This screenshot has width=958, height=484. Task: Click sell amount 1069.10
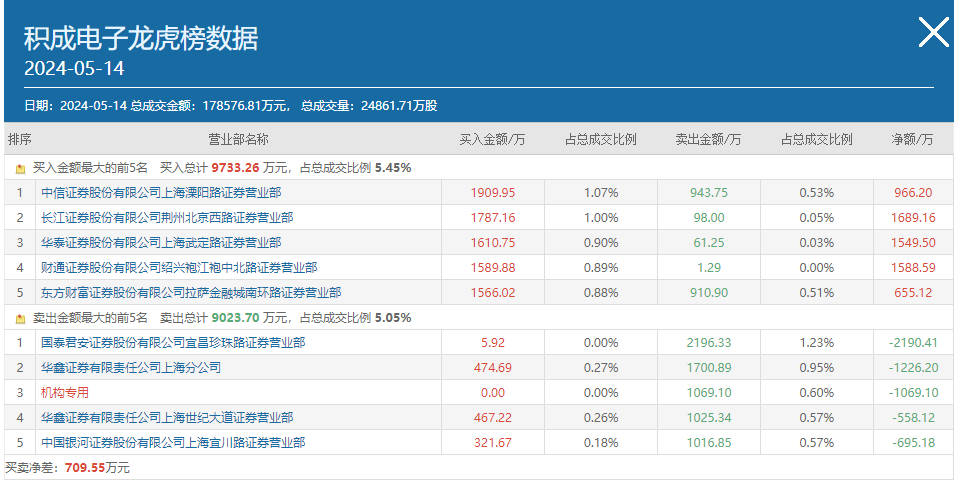pos(709,393)
